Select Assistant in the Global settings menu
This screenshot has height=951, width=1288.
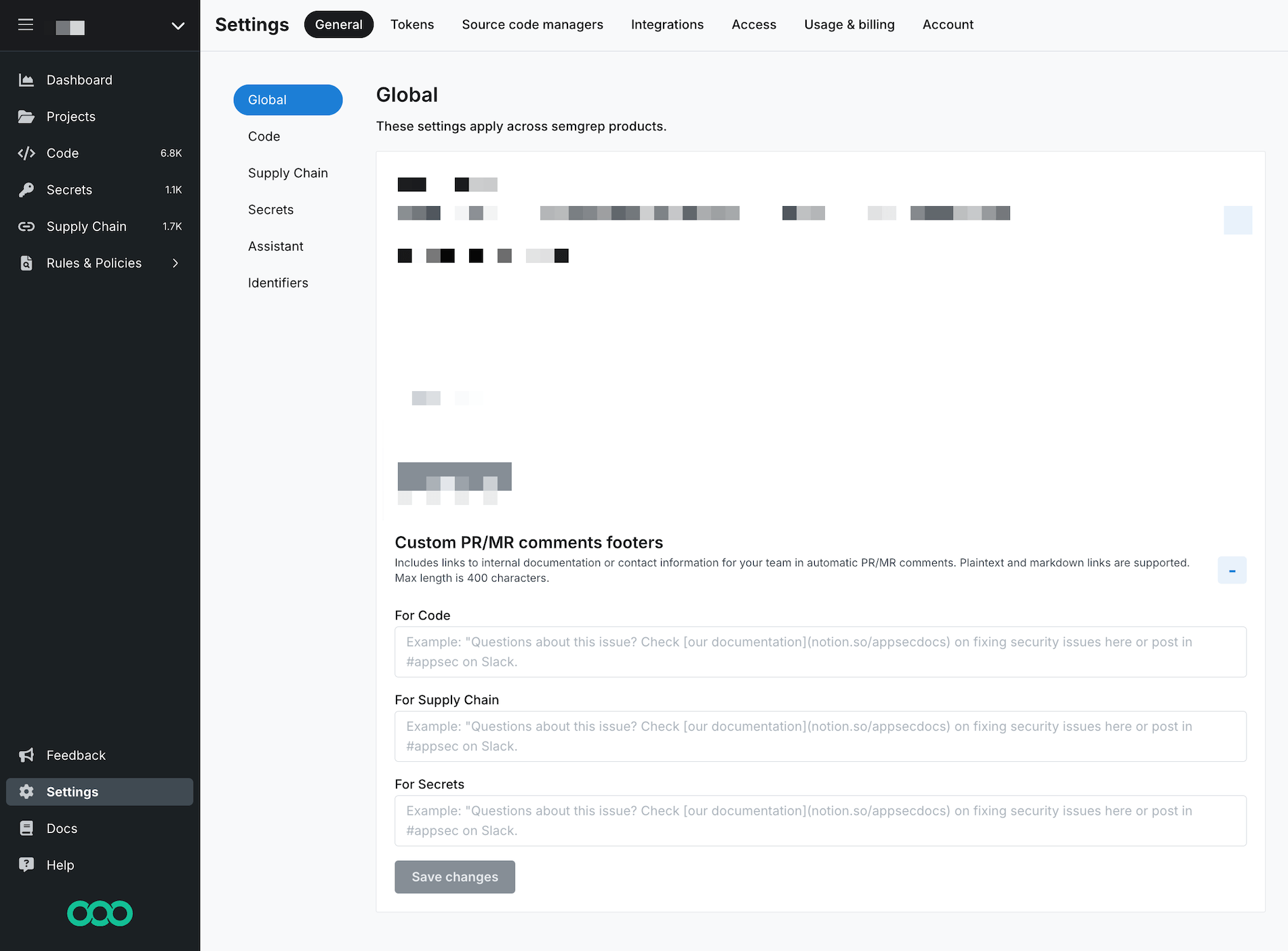coord(275,245)
